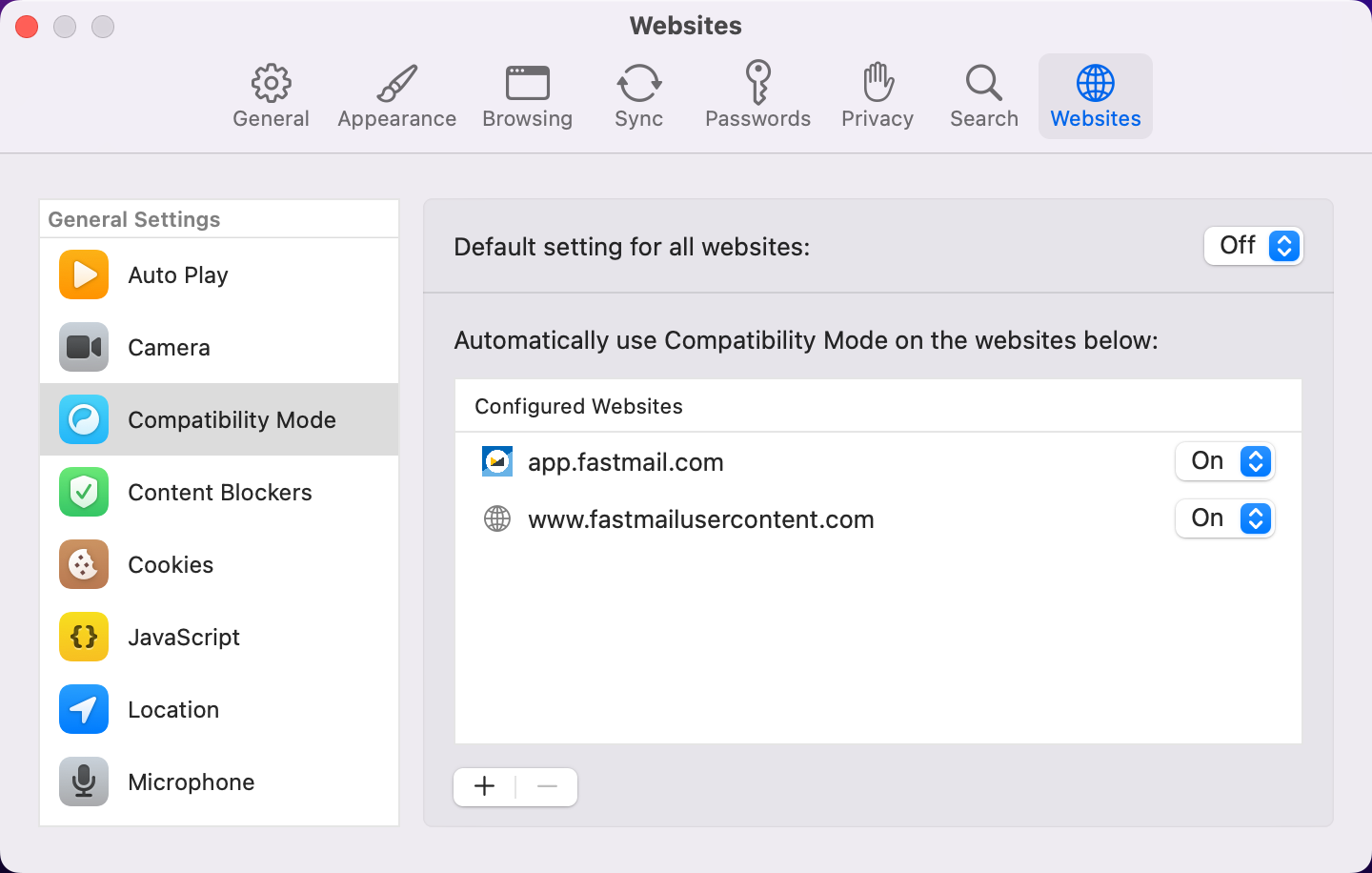The width and height of the screenshot is (1372, 873).
Task: Select the Camera settings in sidebar
Action: tap(168, 347)
